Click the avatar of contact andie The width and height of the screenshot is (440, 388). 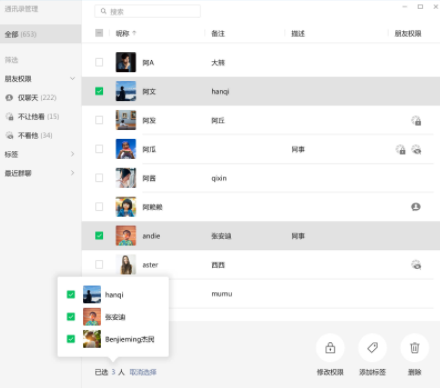pos(126,236)
